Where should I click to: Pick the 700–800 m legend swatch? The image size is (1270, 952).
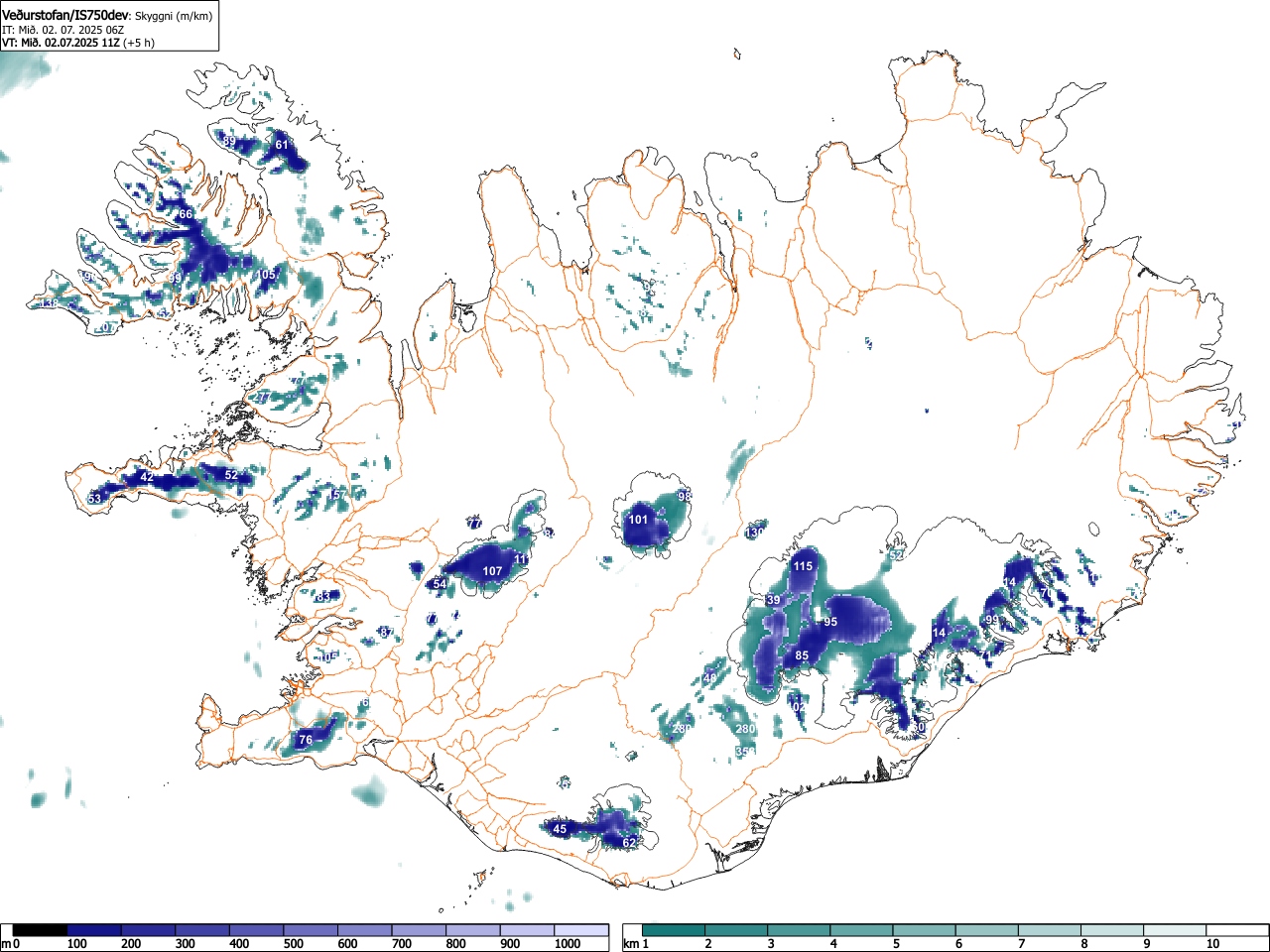coord(419,930)
